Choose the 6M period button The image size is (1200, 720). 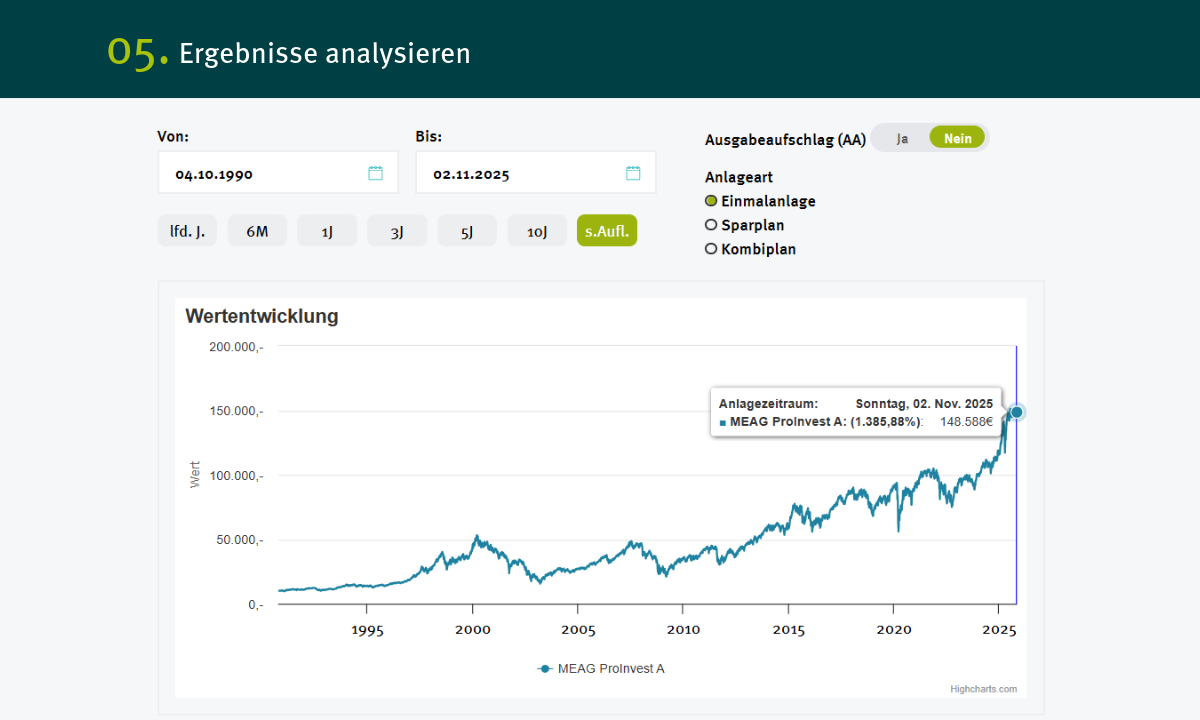[x=257, y=231]
